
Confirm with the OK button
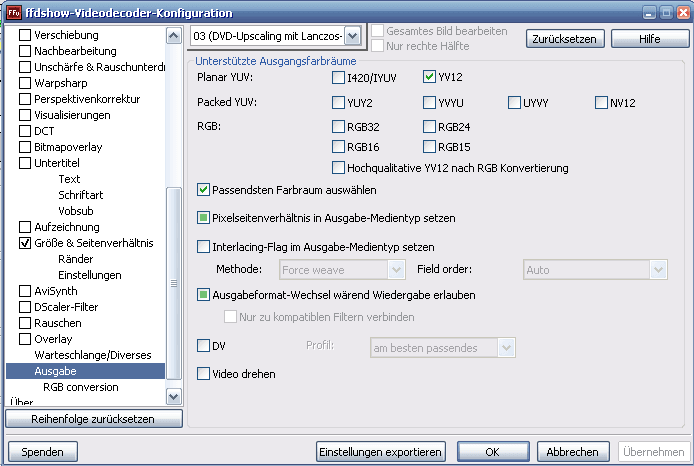coord(493,452)
